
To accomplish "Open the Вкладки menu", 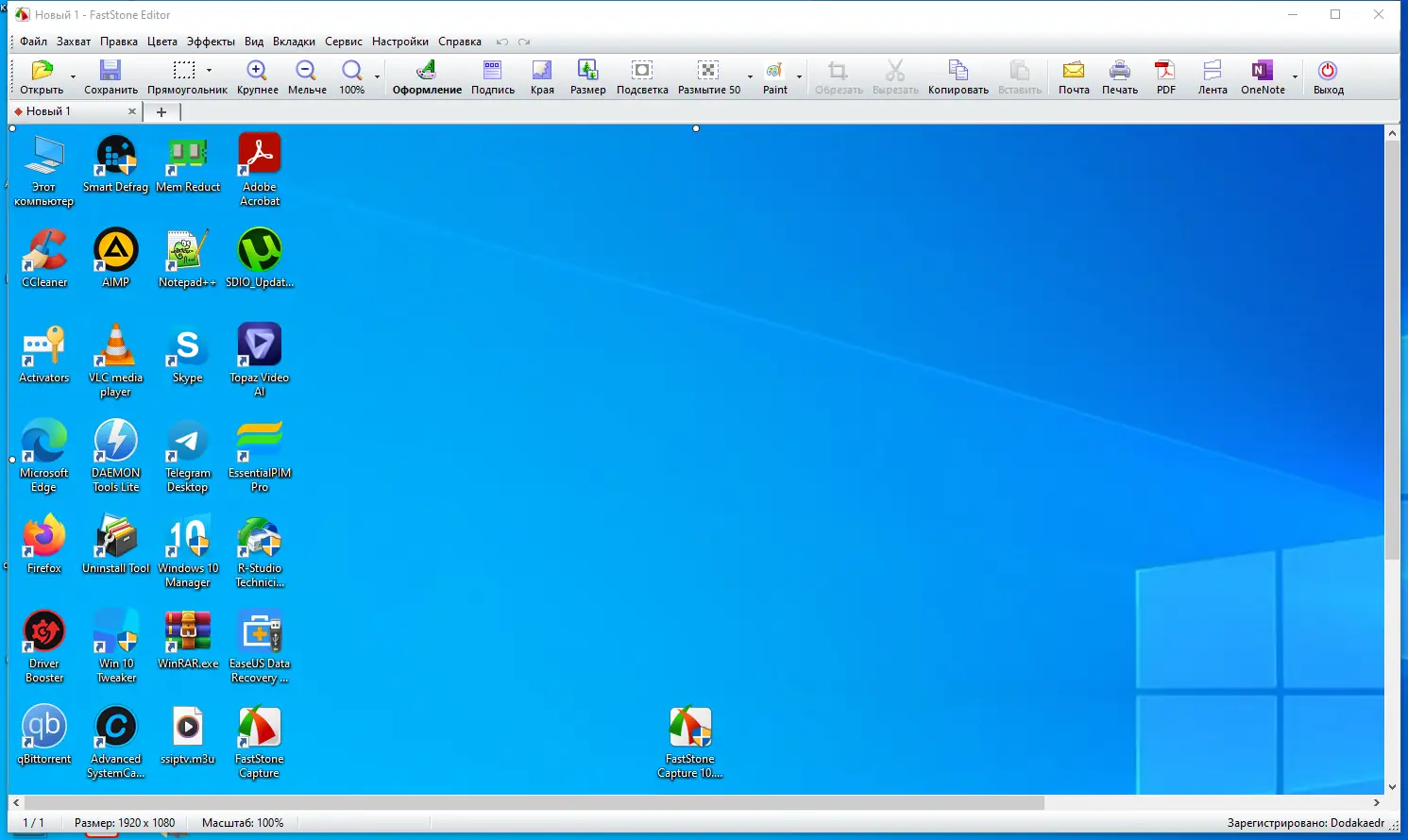I will (x=294, y=42).
